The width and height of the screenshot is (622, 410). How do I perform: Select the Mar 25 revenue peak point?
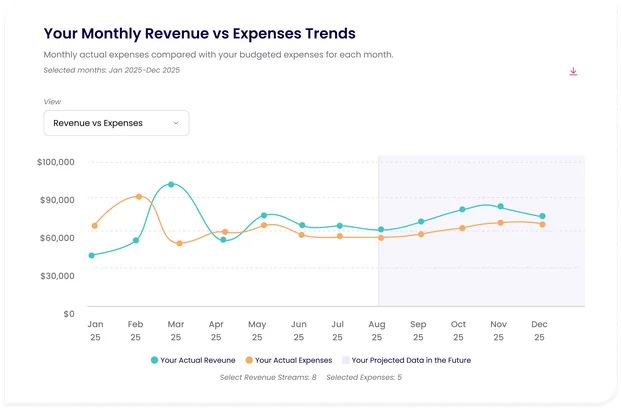click(x=171, y=184)
